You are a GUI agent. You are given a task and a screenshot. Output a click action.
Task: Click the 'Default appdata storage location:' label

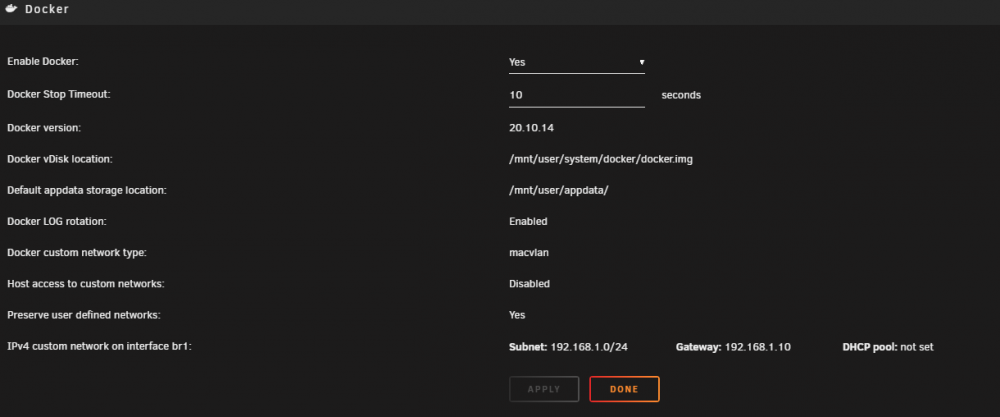87,190
